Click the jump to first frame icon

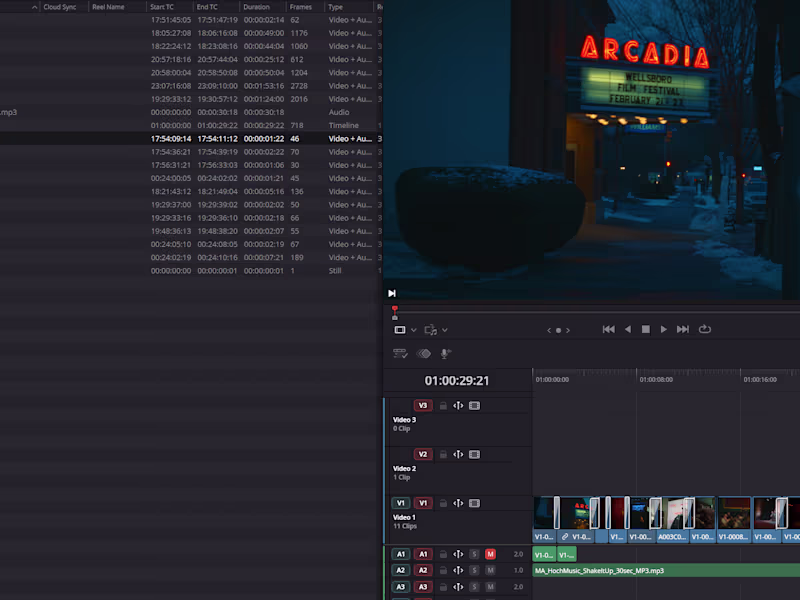(608, 330)
